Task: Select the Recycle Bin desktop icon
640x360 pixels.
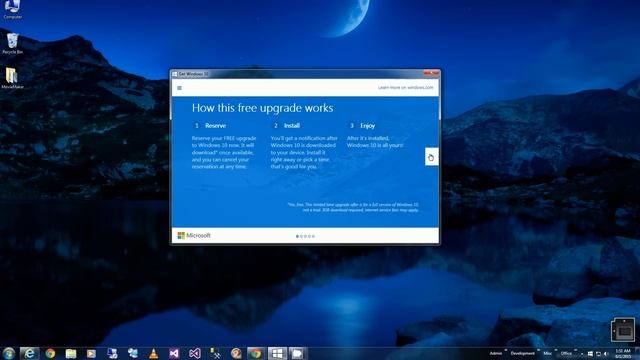Action: 12,44
